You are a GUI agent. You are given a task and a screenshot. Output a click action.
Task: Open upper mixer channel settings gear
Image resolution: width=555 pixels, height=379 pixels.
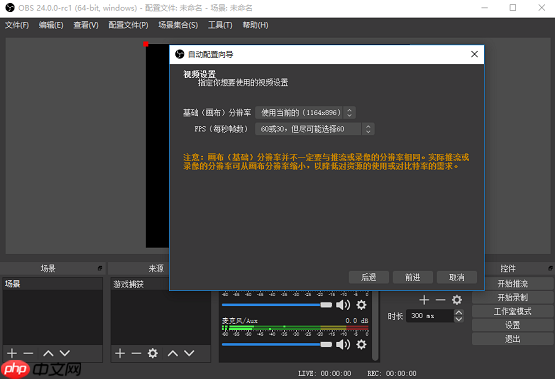361,305
